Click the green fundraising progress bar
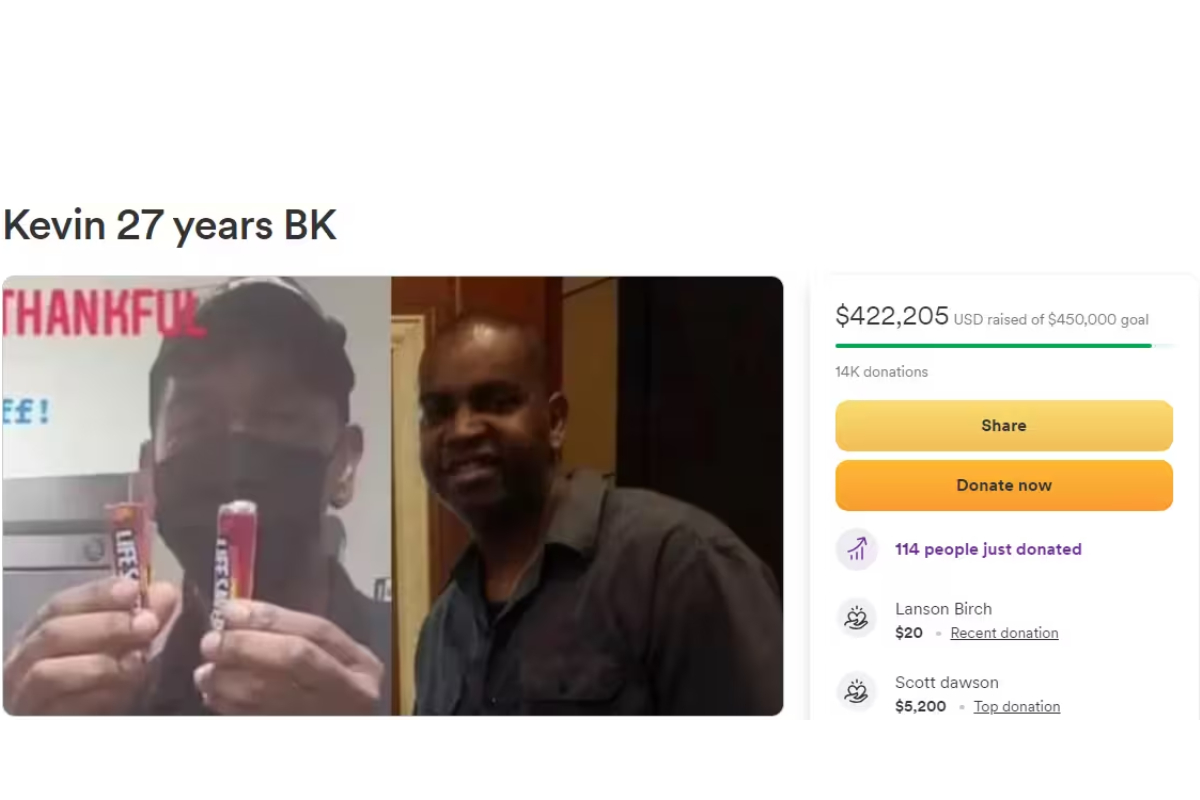This screenshot has width=1200, height=800. click(1004, 346)
